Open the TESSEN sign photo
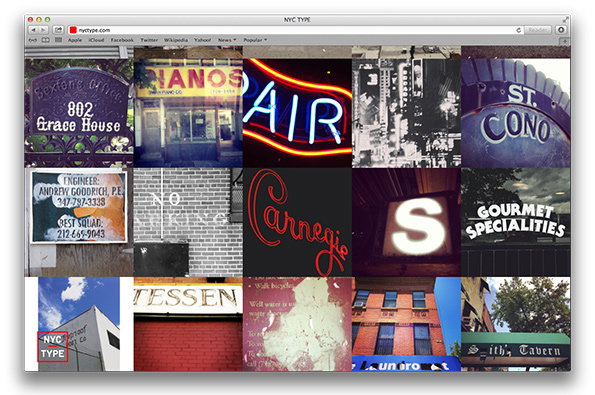This screenshot has height=395, width=595. pos(188,324)
